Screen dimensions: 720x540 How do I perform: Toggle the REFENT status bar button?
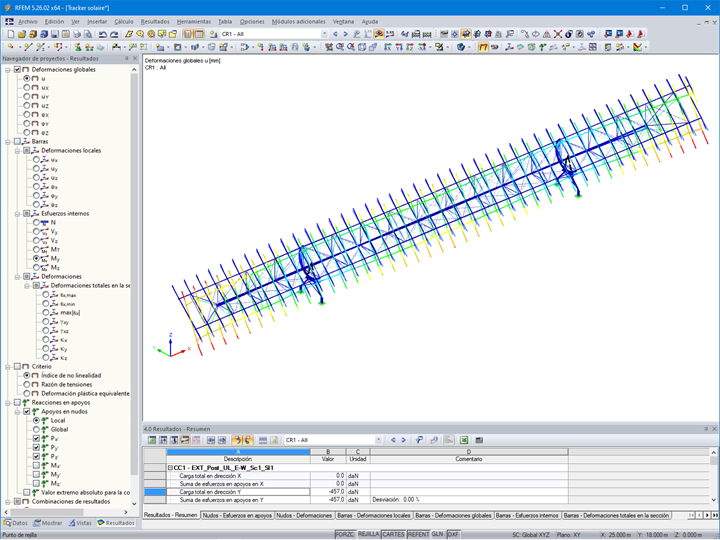pyautogui.click(x=418, y=534)
